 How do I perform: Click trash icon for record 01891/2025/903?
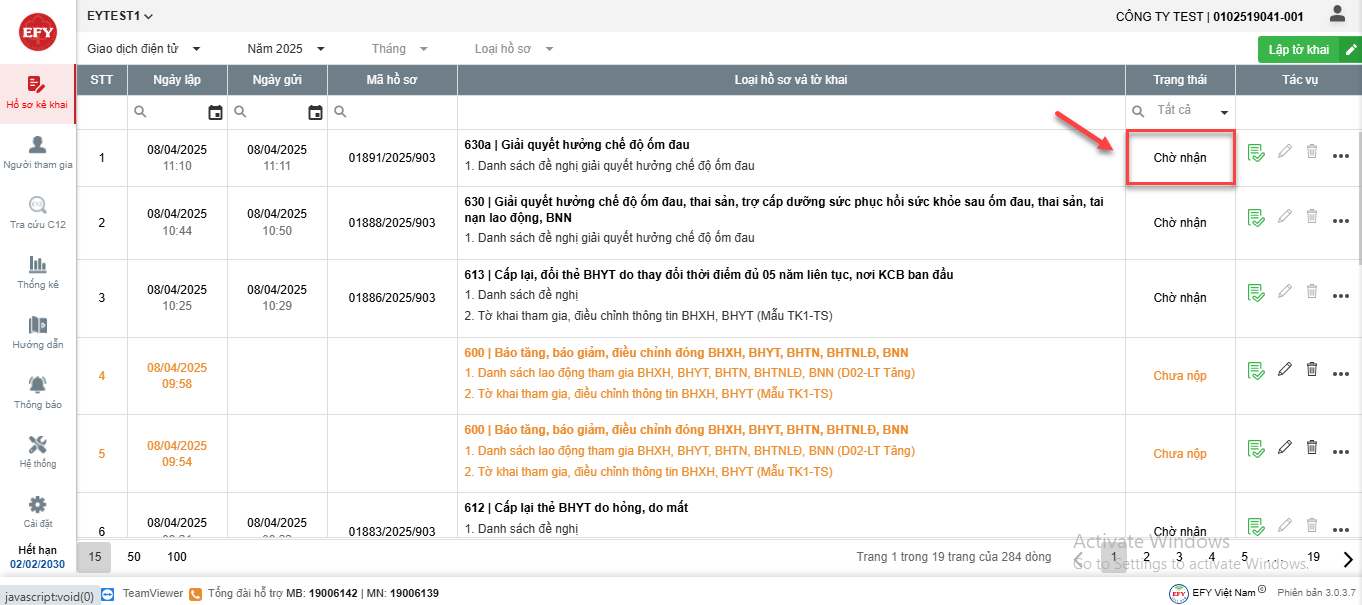coord(1312,152)
